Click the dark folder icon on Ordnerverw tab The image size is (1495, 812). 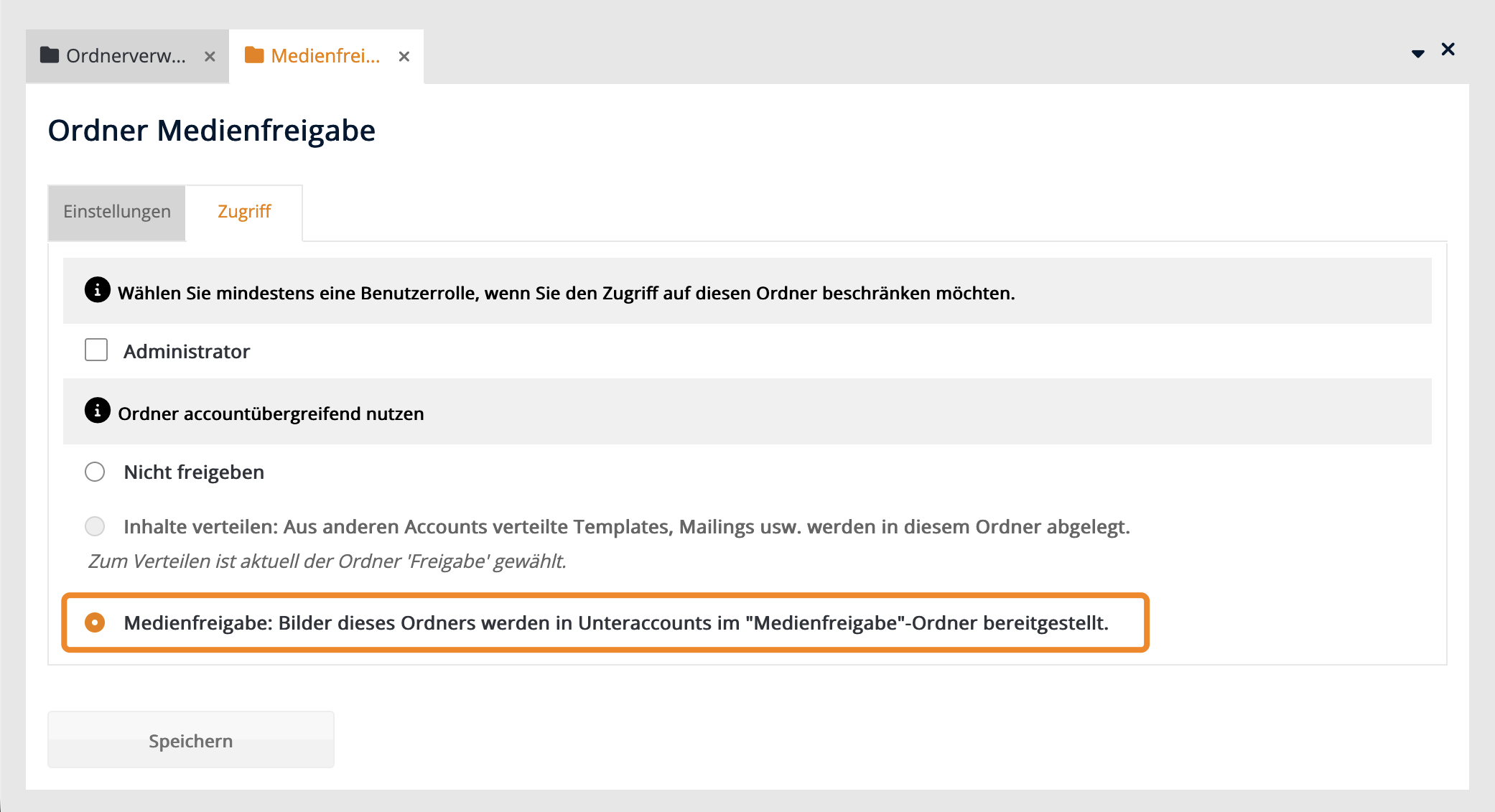coord(49,55)
